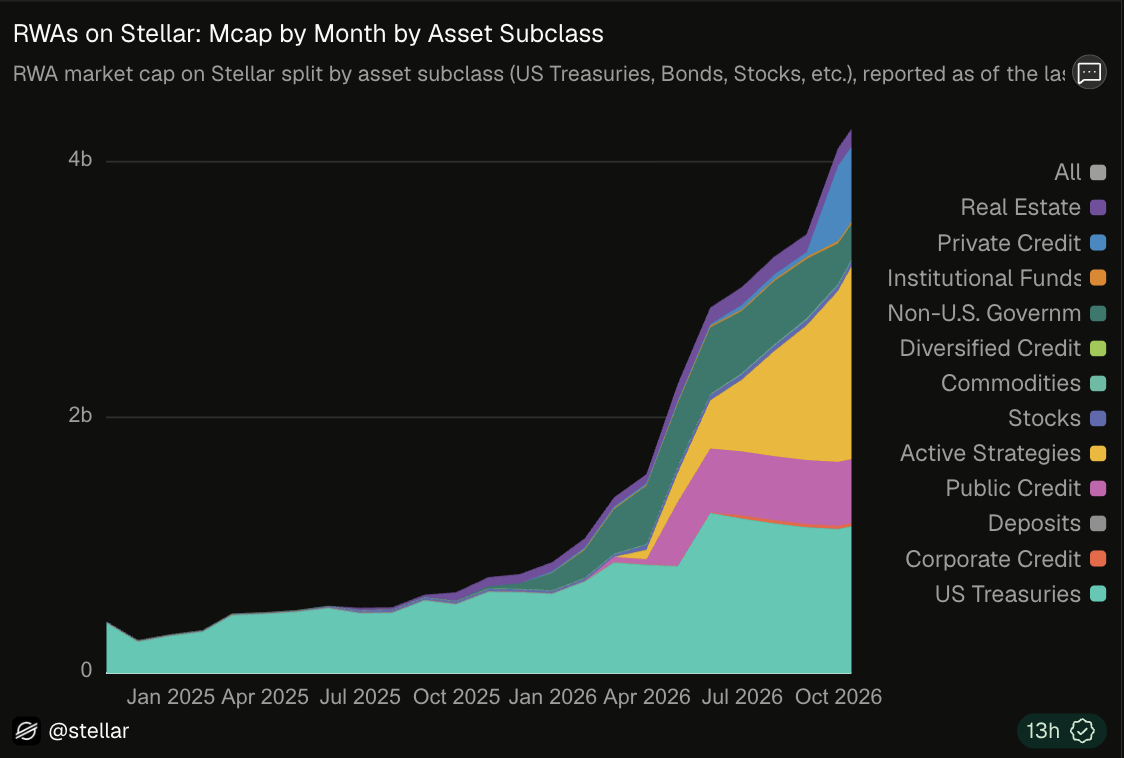This screenshot has width=1124, height=758.
Task: Click the '0' y-axis label
Action: coord(87,670)
